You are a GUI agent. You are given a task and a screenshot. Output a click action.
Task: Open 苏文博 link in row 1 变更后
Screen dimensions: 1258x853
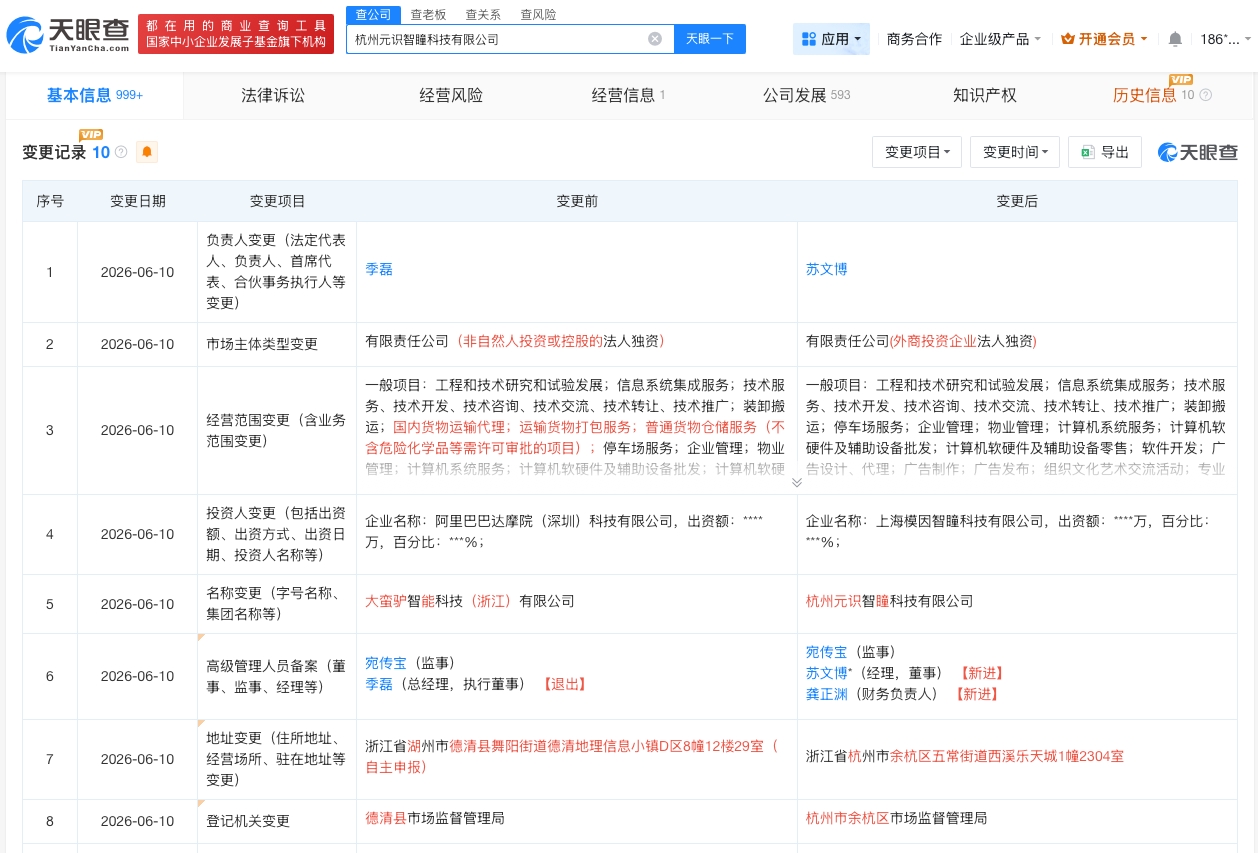tap(826, 269)
